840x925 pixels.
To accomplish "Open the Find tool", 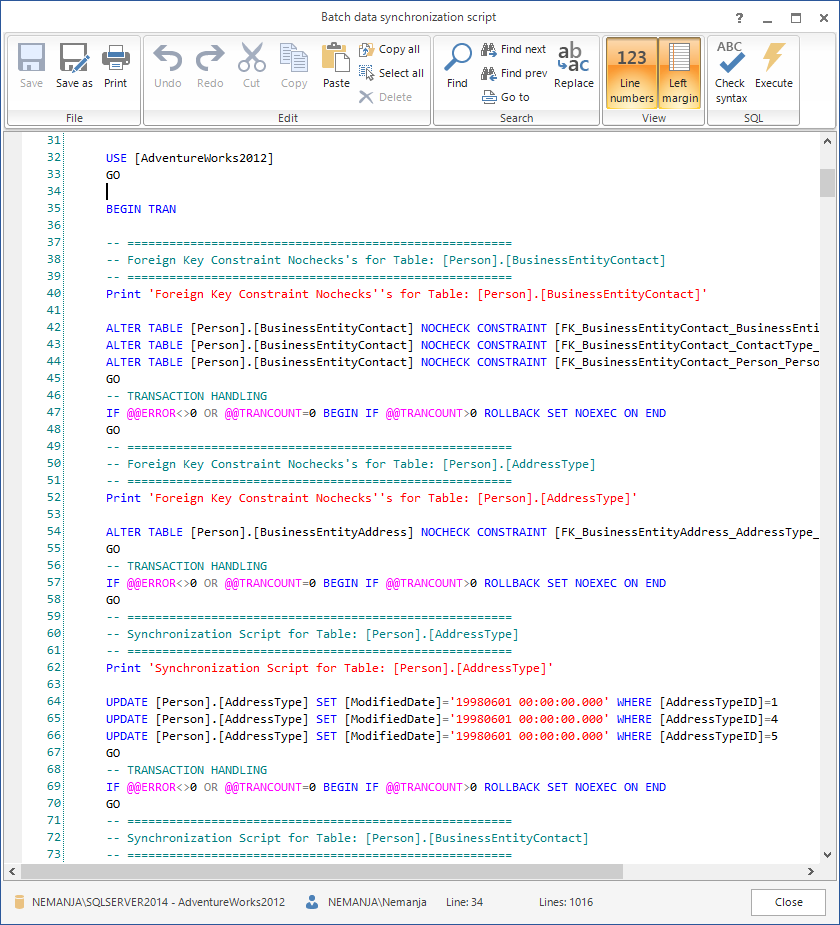I will [457, 65].
